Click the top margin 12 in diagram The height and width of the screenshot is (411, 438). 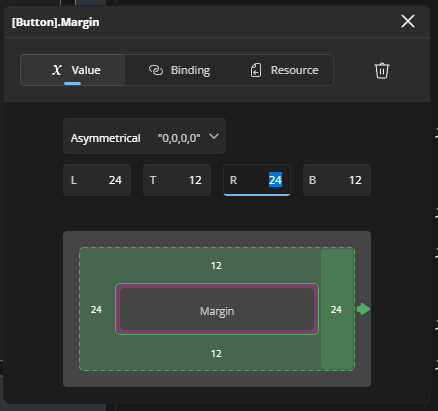pyautogui.click(x=216, y=266)
